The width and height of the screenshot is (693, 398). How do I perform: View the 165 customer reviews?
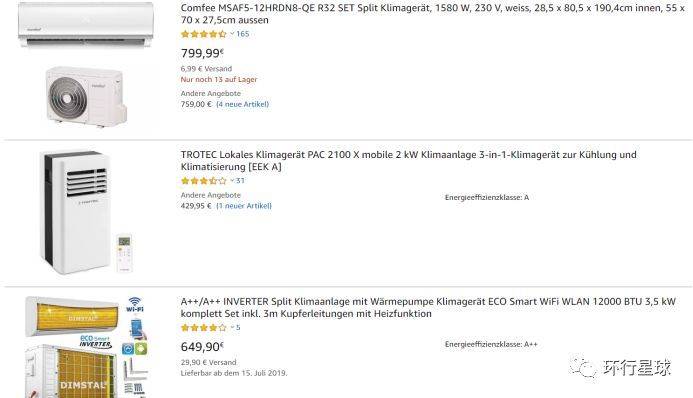pyautogui.click(x=243, y=34)
